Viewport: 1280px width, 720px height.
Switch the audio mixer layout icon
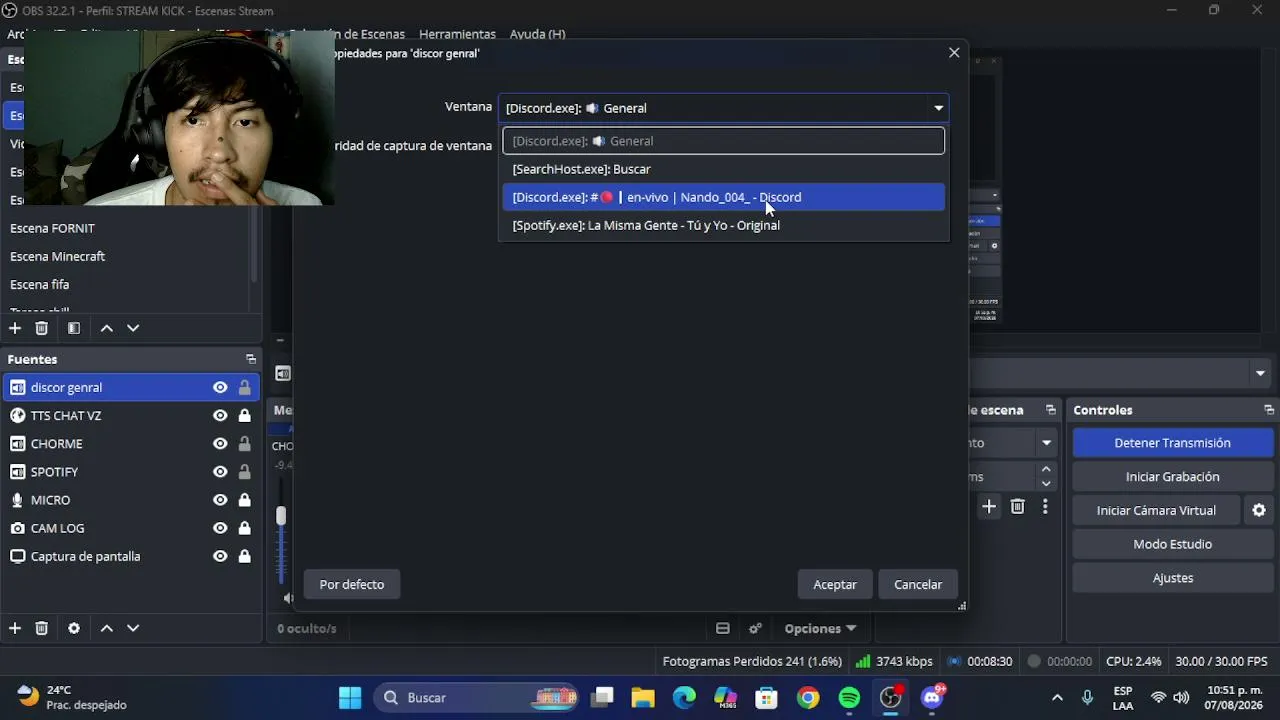click(723, 628)
